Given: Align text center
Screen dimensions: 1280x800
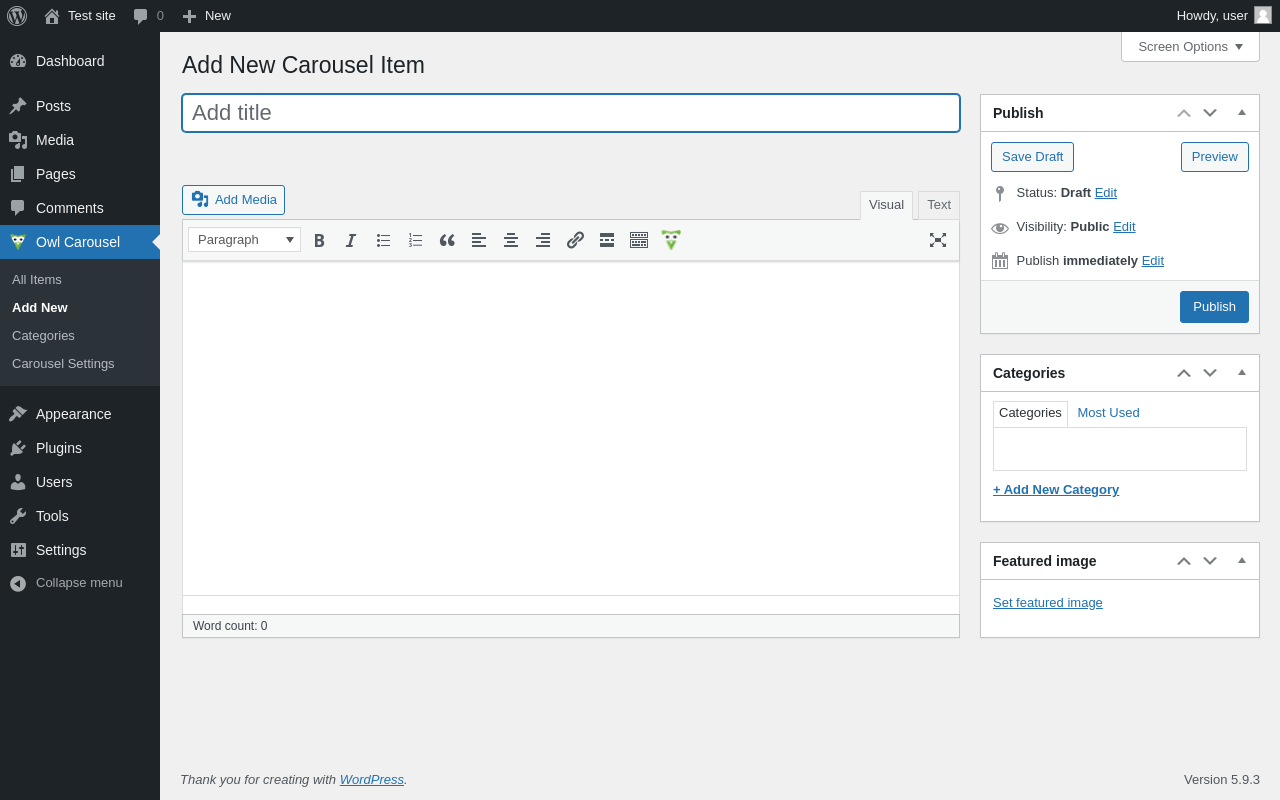Looking at the screenshot, I should tap(511, 240).
